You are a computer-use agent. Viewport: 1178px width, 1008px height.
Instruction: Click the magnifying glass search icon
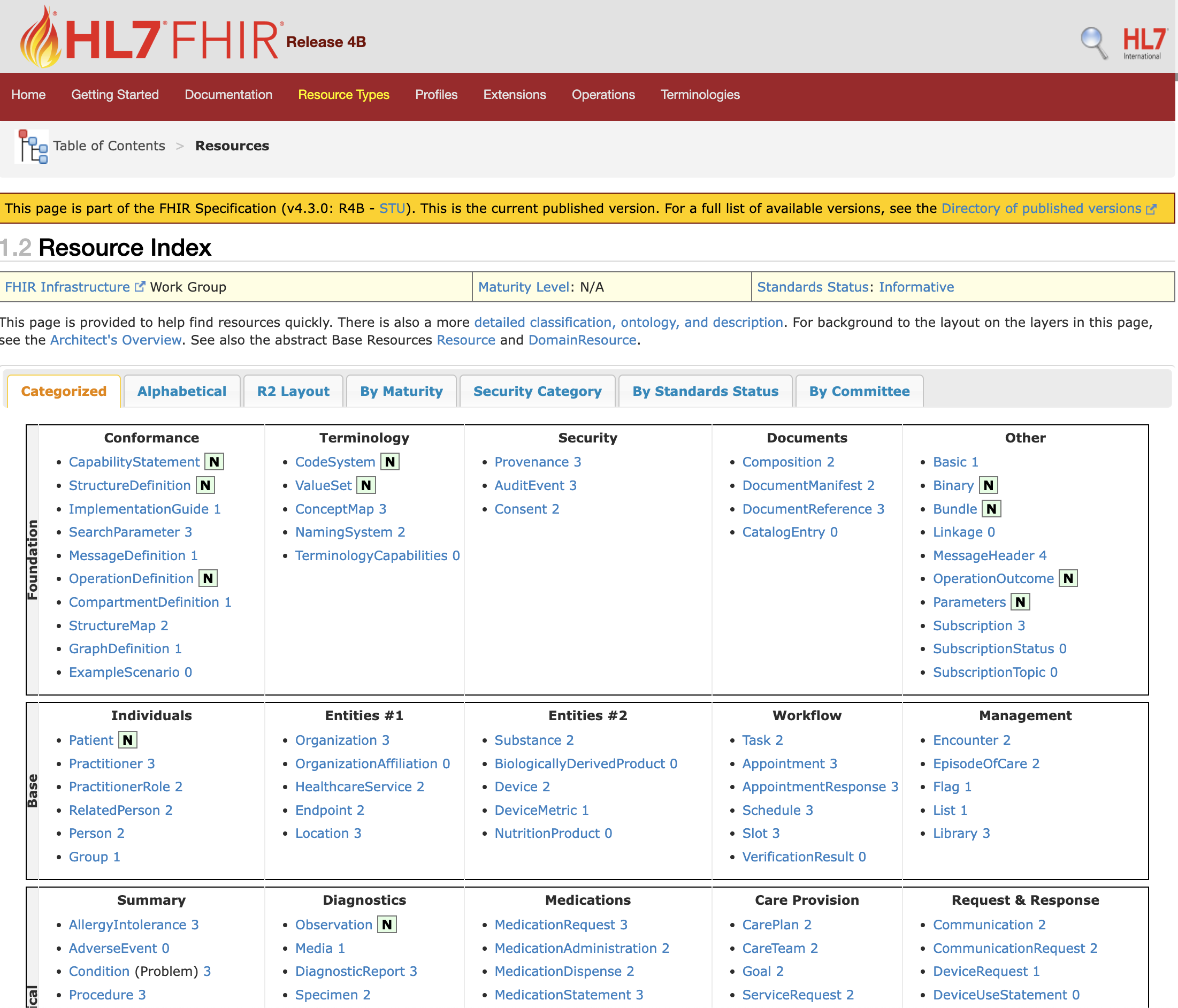click(1093, 43)
